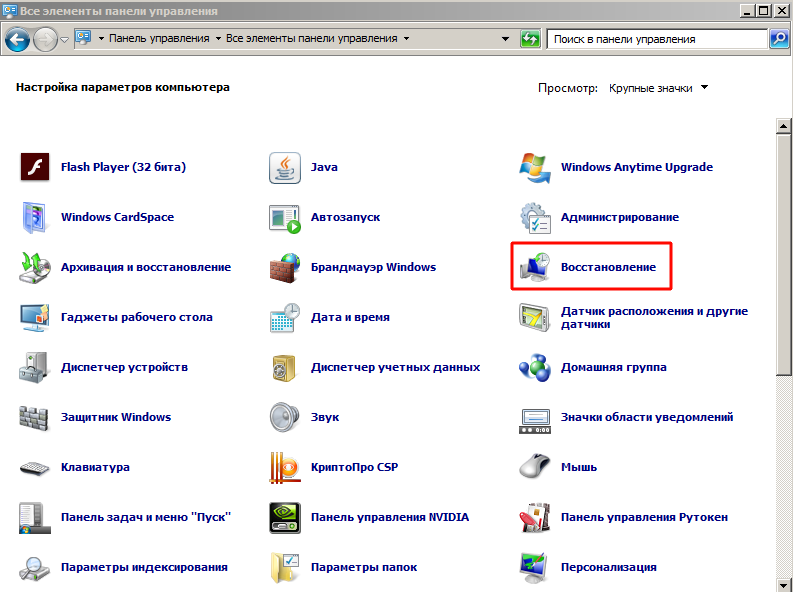
Task: Open the Крупные значки view dropdown
Action: pyautogui.click(x=658, y=88)
